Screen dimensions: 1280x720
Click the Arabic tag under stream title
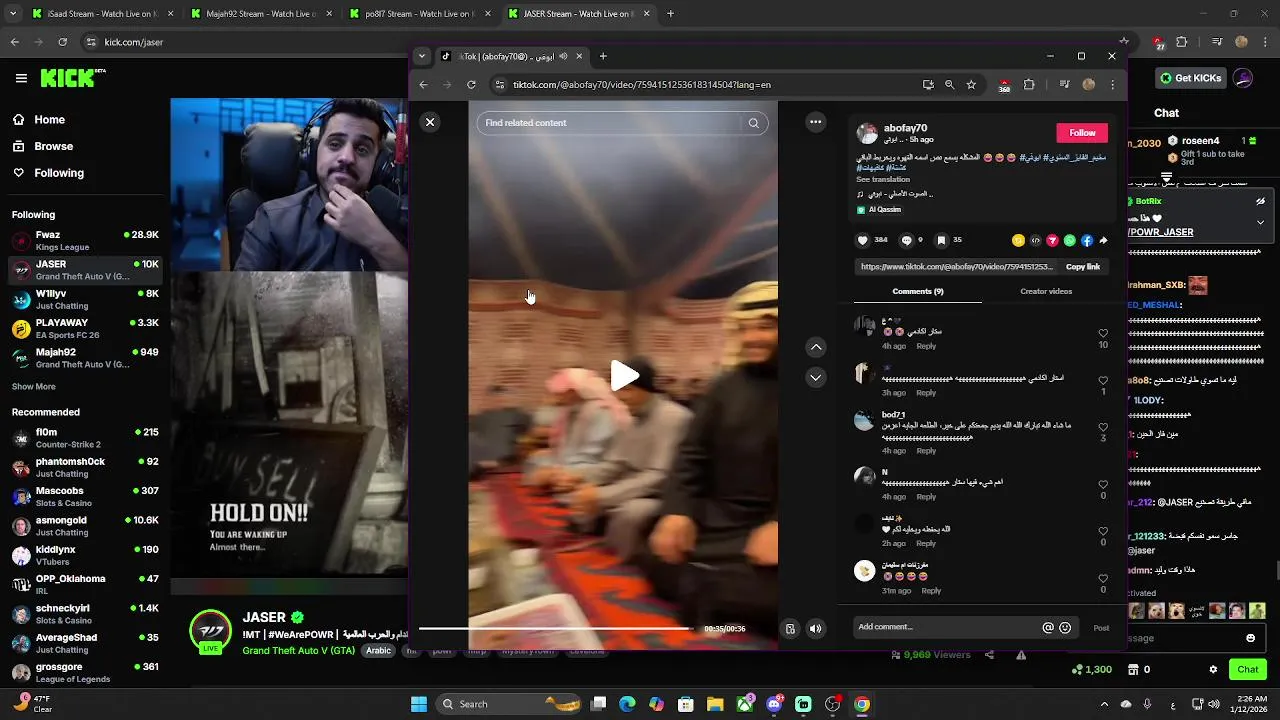point(378,651)
